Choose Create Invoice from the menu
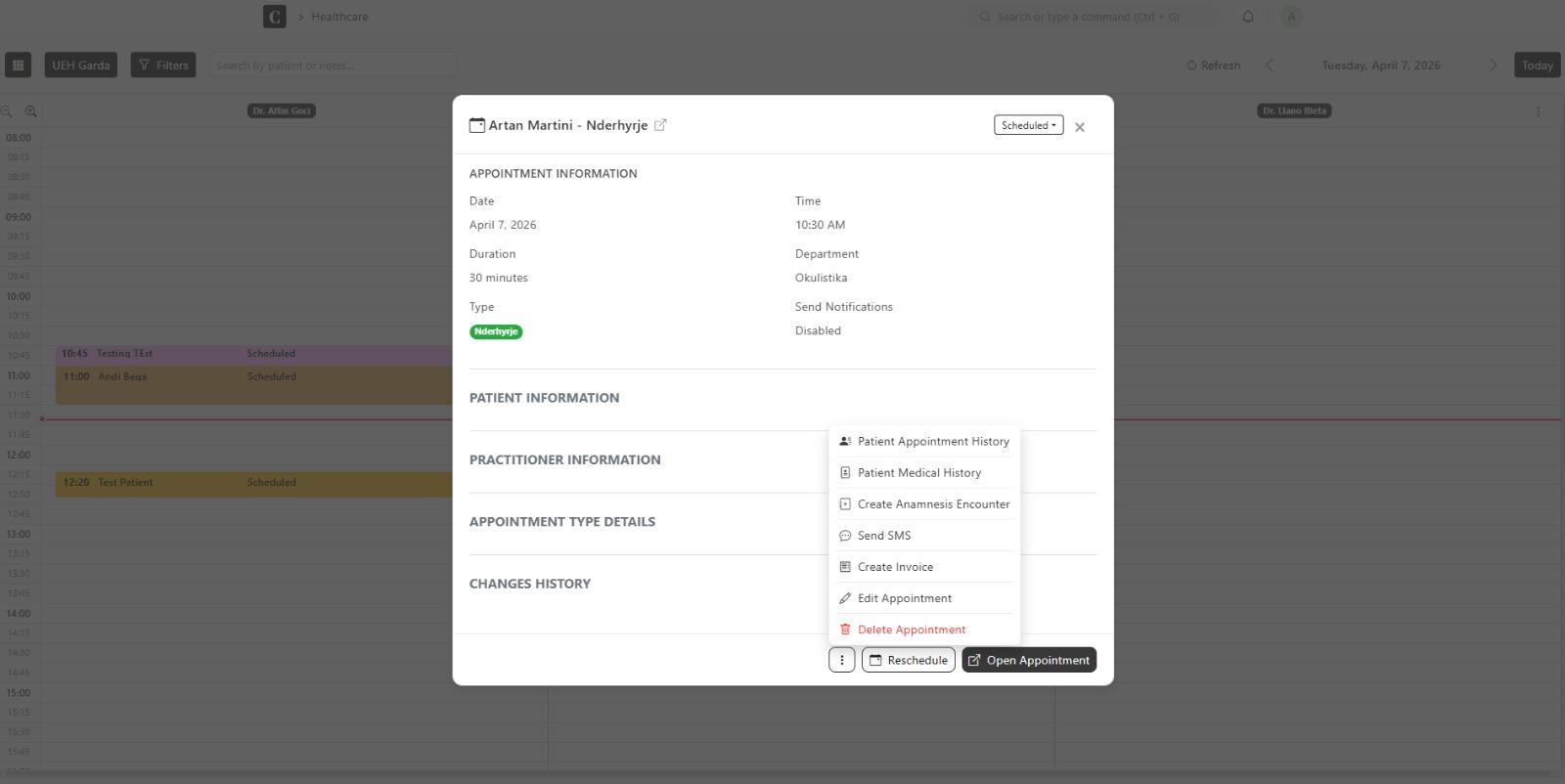The image size is (1565, 784). [x=894, y=567]
